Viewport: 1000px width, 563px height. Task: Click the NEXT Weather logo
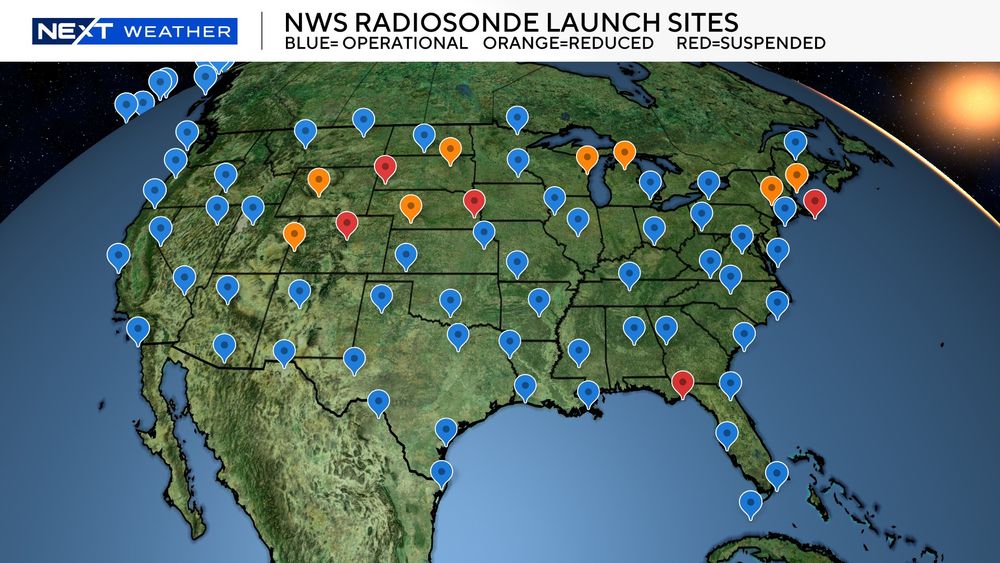coord(135,31)
